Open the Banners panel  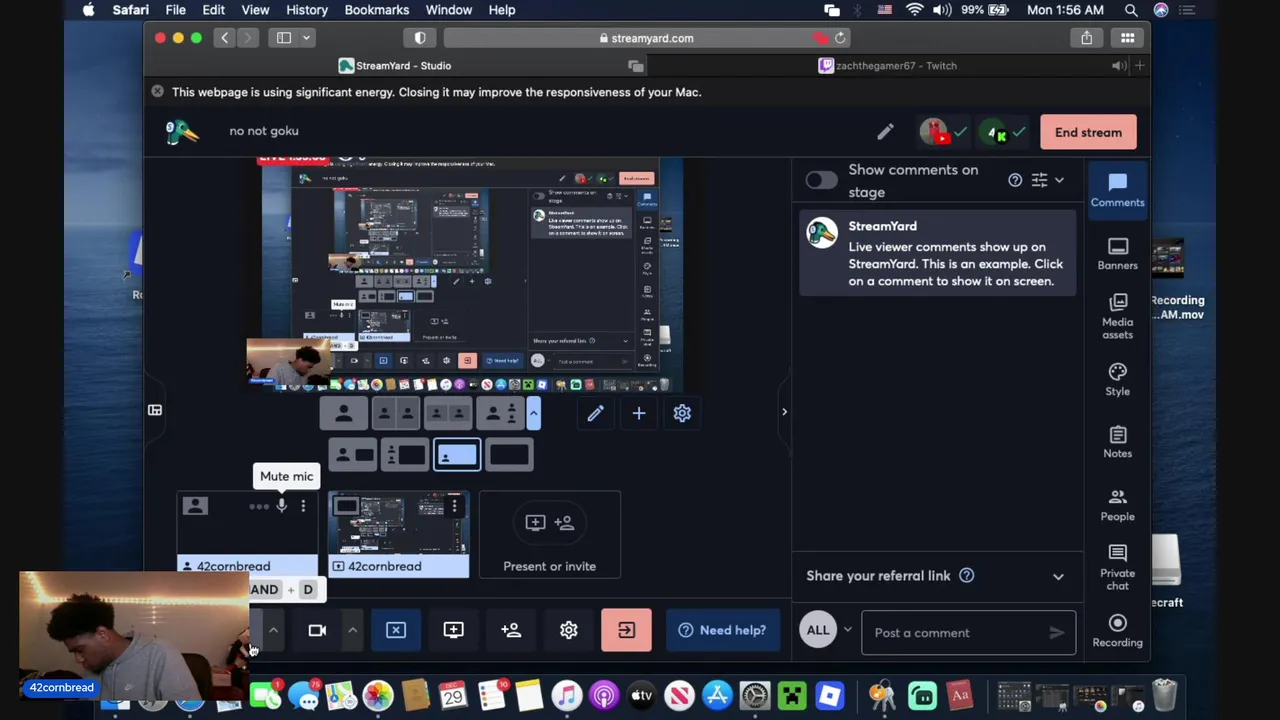pos(1117,253)
